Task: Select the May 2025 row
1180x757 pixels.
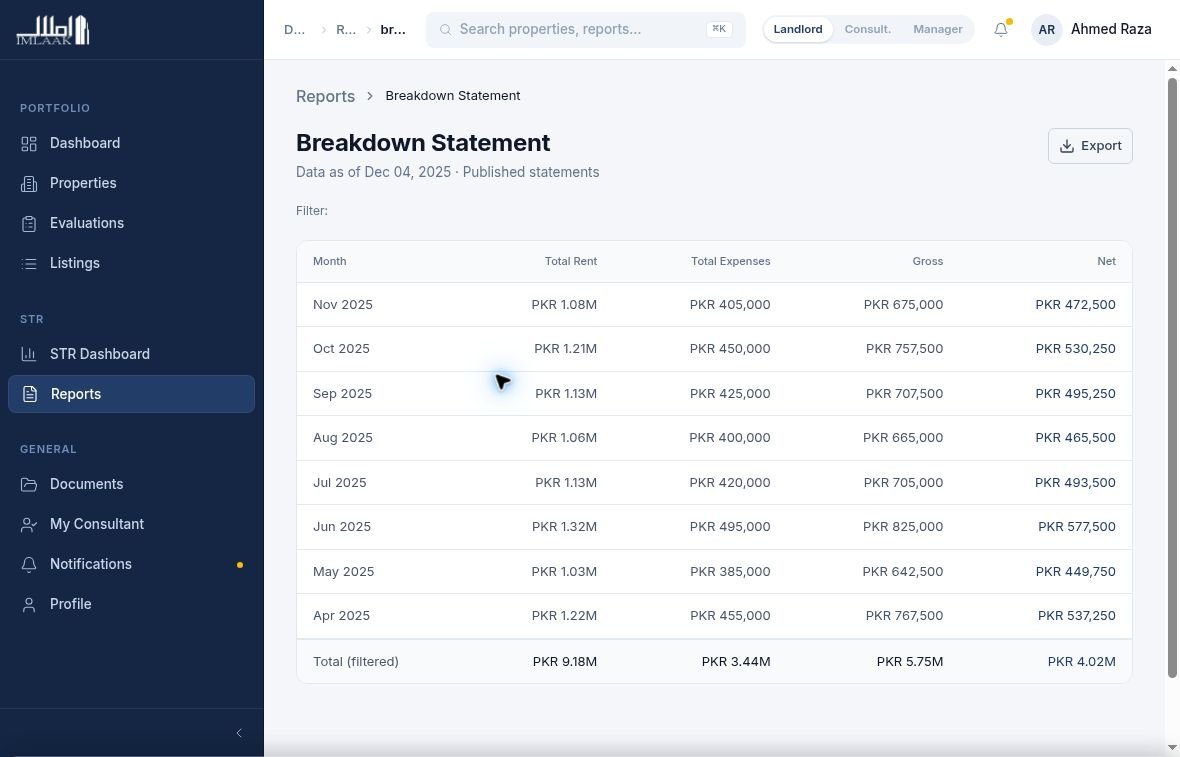Action: [x=713, y=571]
